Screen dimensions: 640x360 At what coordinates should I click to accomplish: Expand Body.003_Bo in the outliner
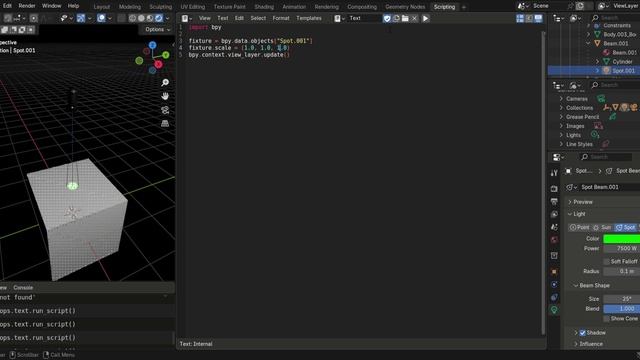pyautogui.click(x=588, y=34)
